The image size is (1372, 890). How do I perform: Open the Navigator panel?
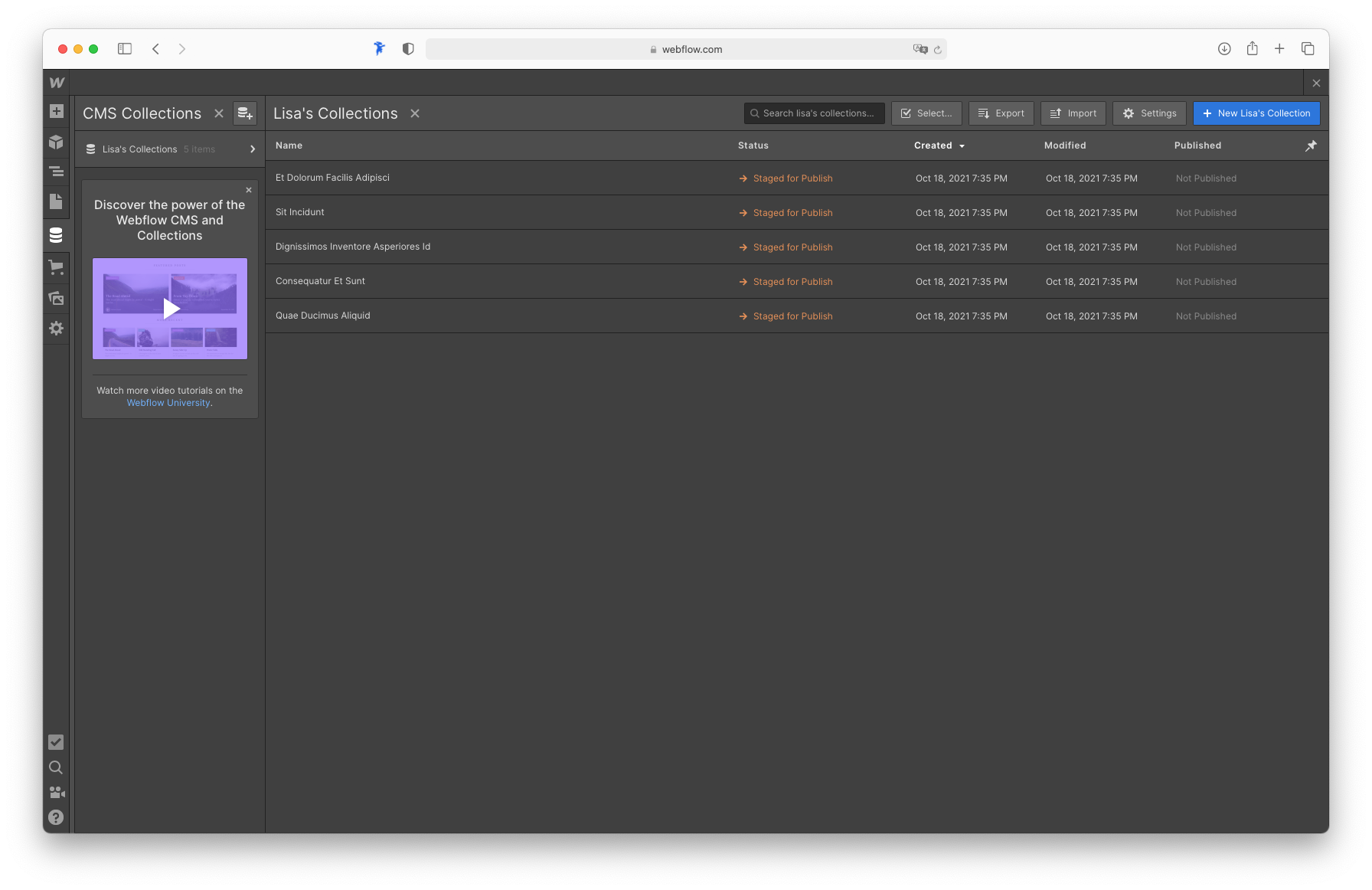point(56,172)
